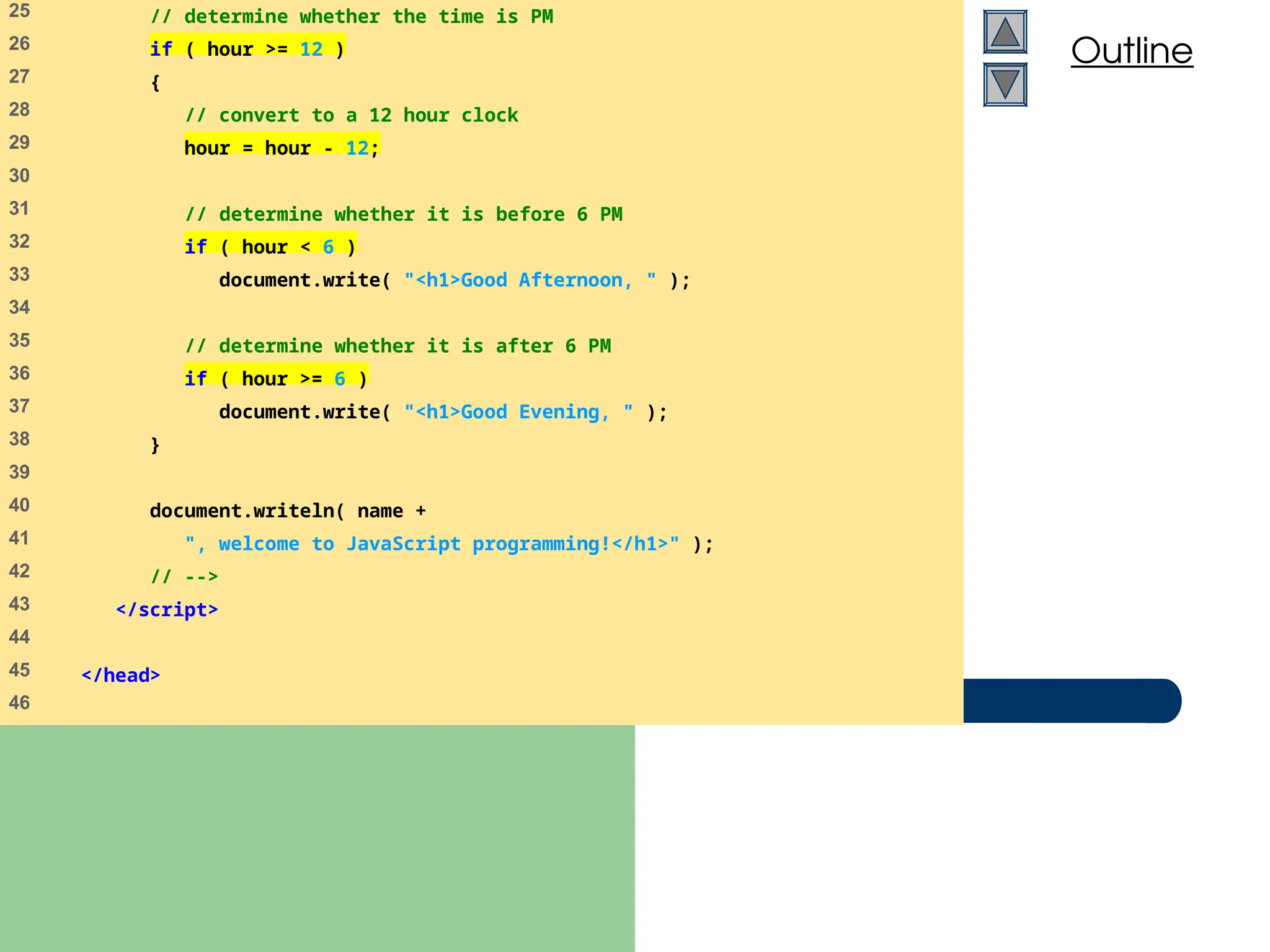Click the down arrow navigation button
The width and height of the screenshot is (1270, 952).
point(1005,84)
